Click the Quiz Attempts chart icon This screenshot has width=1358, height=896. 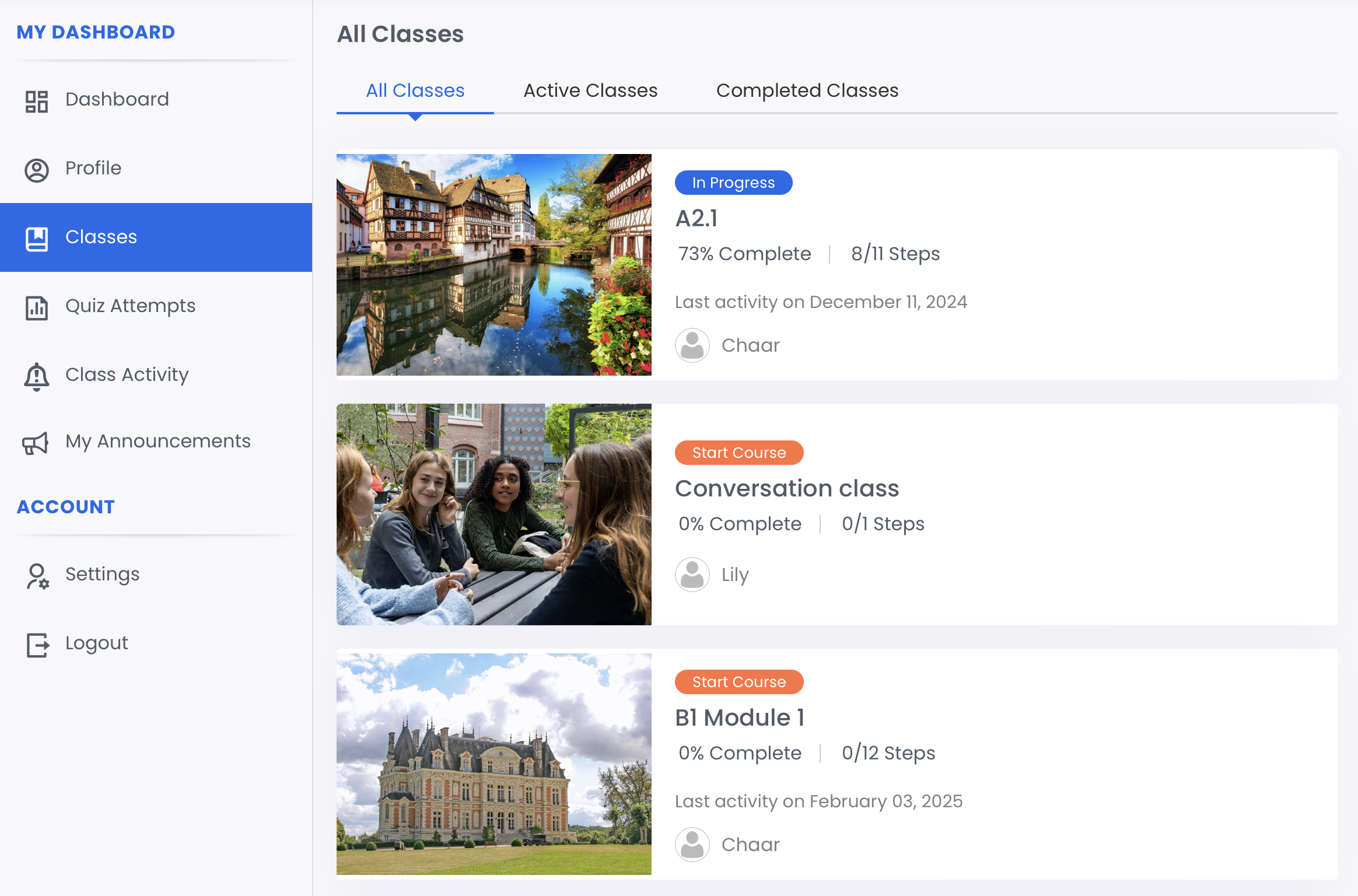coord(36,307)
